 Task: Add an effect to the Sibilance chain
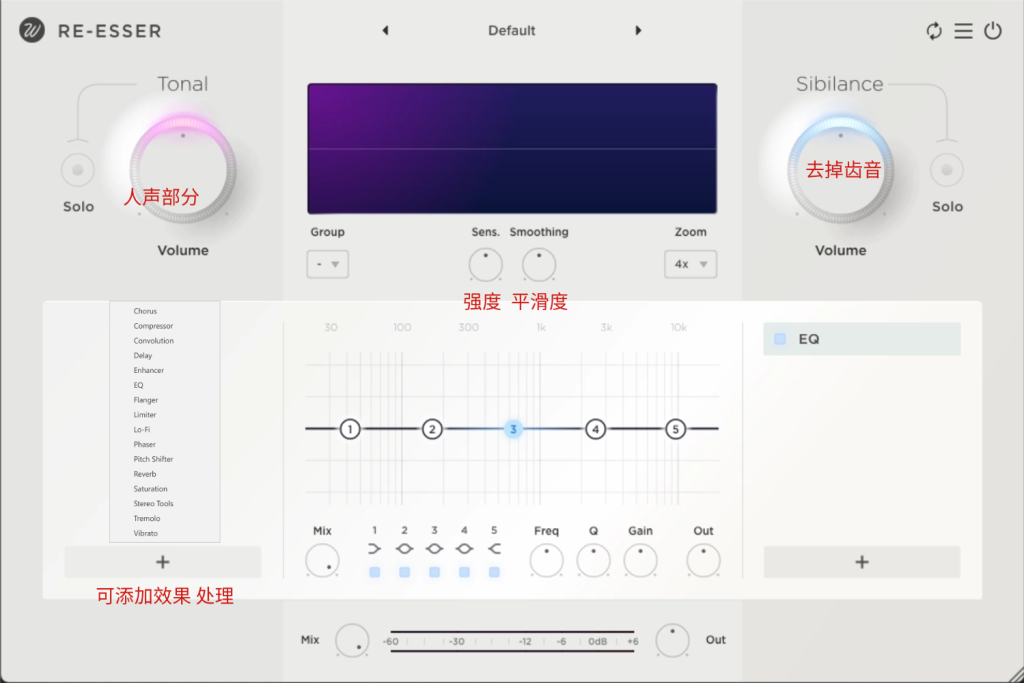coord(862,562)
